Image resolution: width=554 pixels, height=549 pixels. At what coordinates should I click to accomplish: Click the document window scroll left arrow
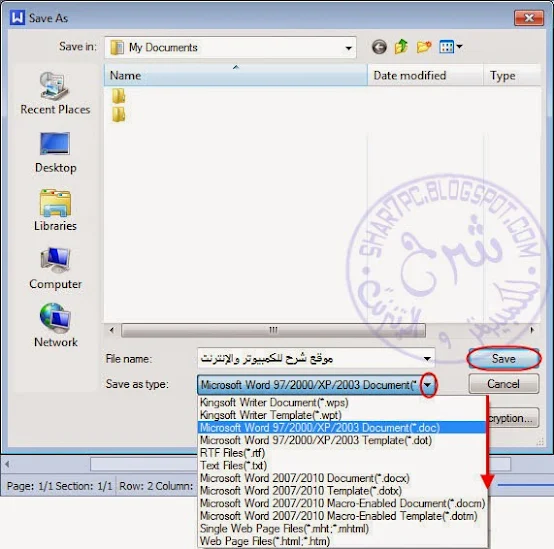coord(7,464)
